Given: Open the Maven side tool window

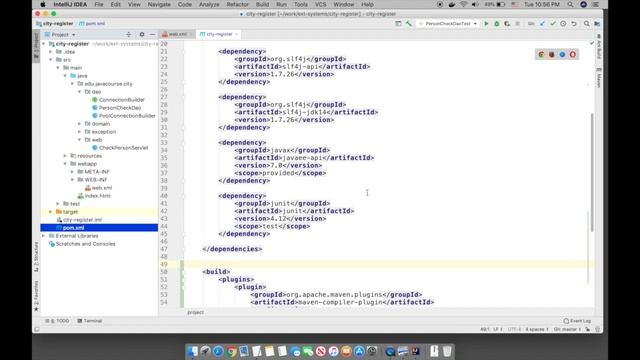Looking at the screenshot, I should pos(599,78).
